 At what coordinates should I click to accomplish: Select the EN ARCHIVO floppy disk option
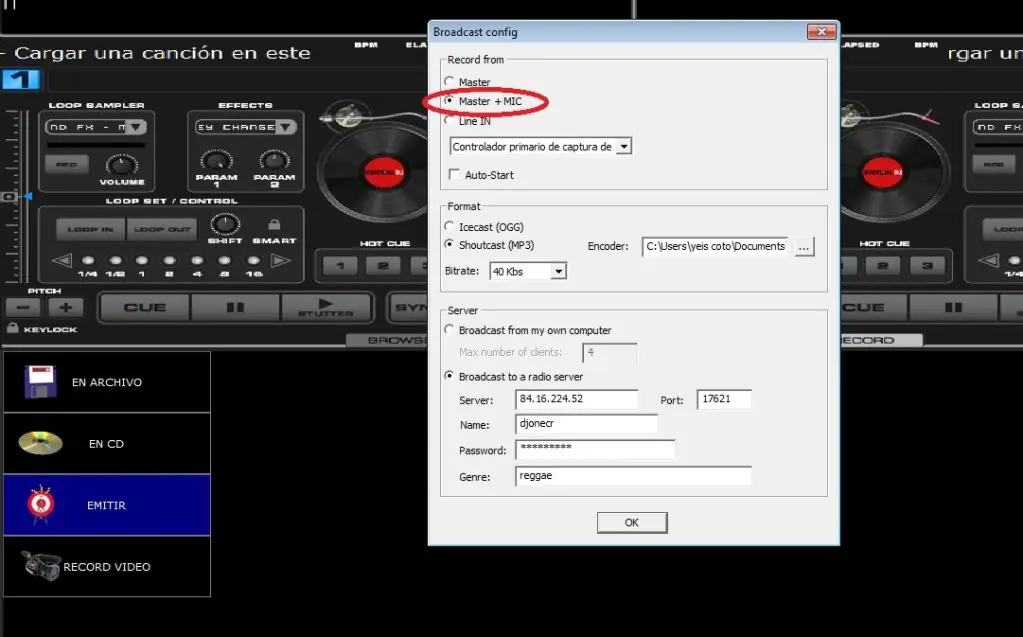point(107,382)
